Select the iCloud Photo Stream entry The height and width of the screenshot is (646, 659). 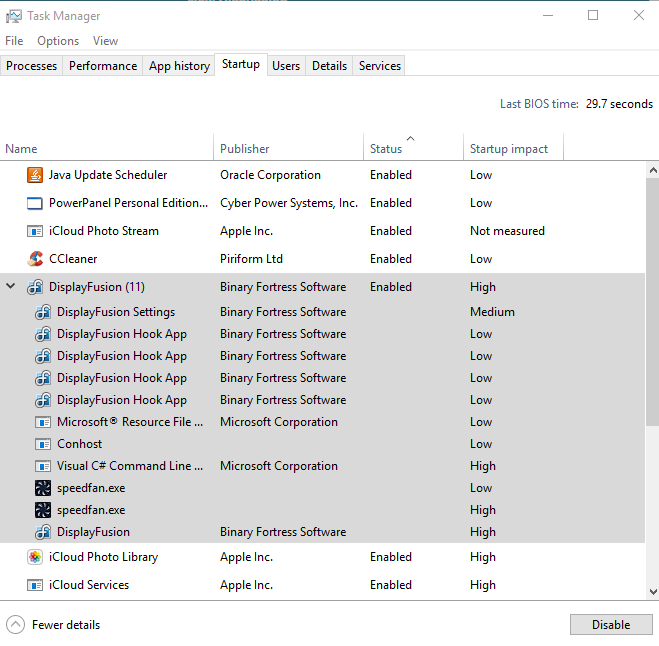(104, 231)
